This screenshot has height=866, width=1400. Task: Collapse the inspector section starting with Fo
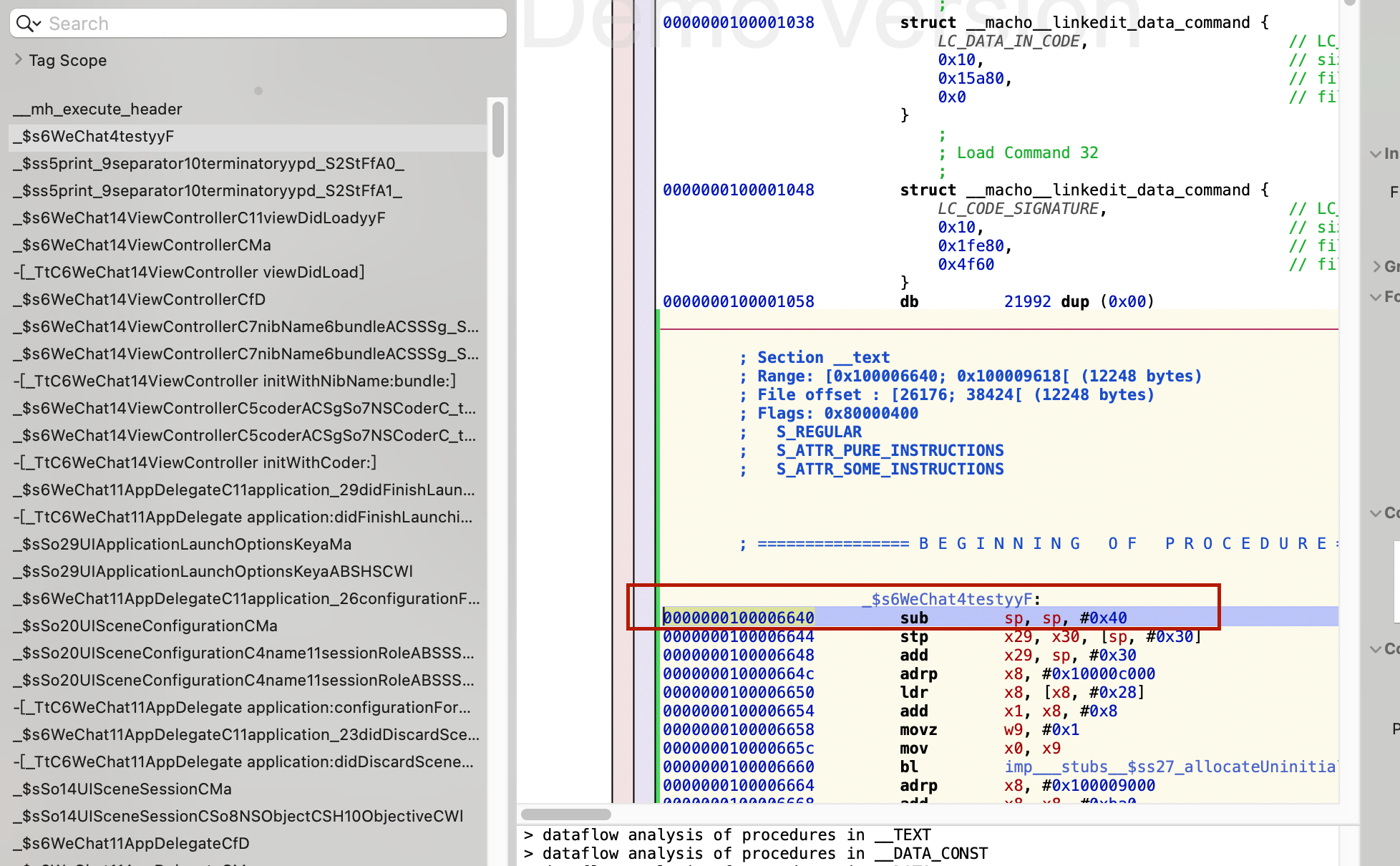click(x=1376, y=296)
